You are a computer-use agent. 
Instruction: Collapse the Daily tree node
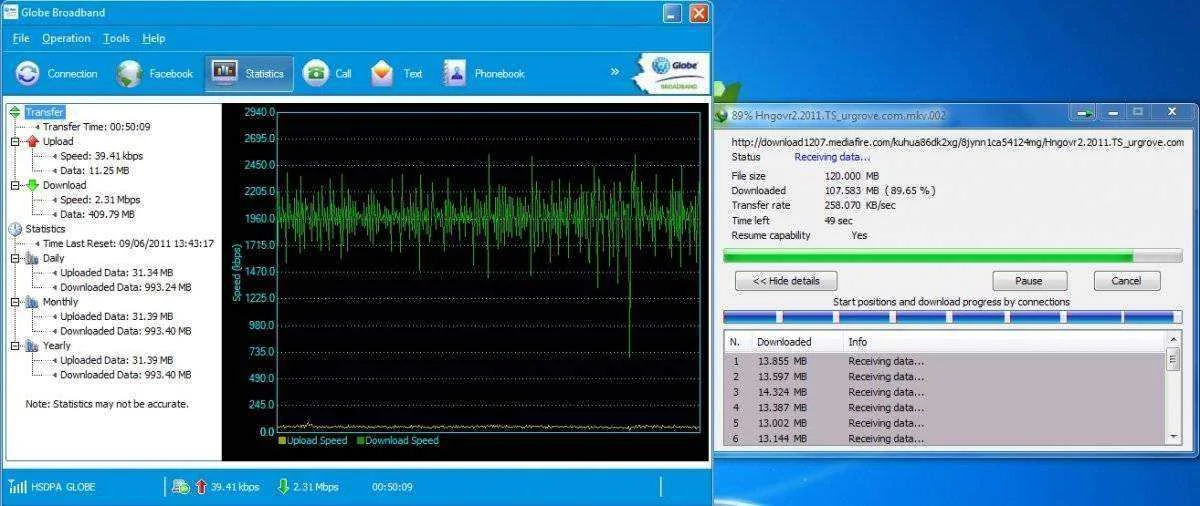[x=15, y=258]
